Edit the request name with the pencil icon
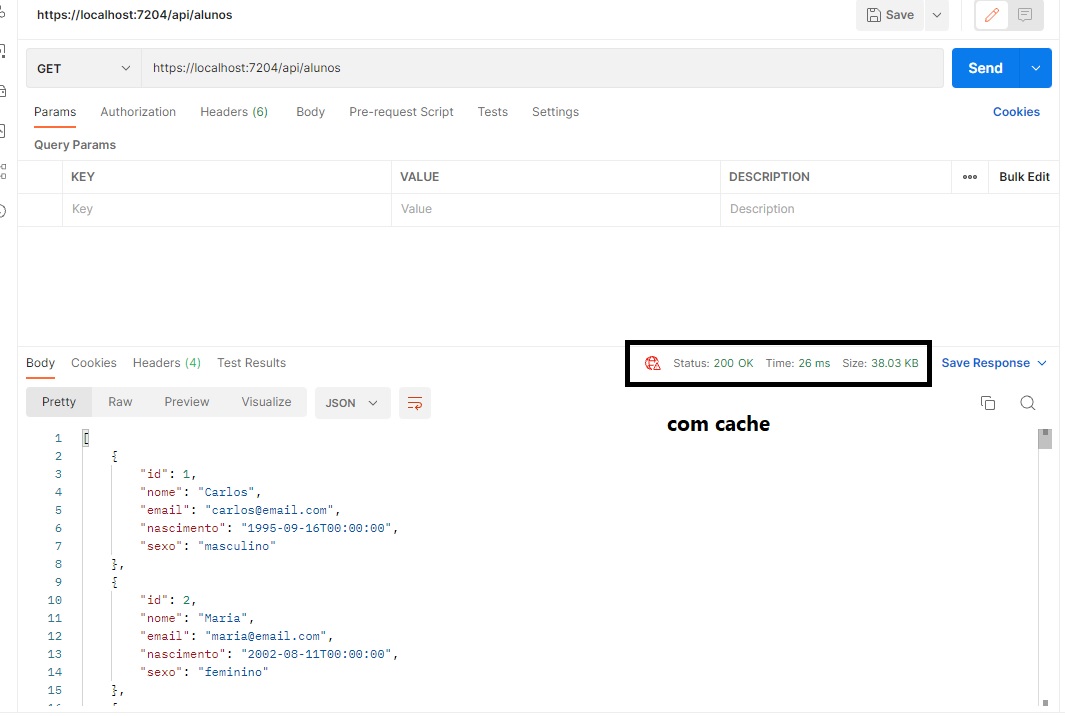 tap(991, 15)
